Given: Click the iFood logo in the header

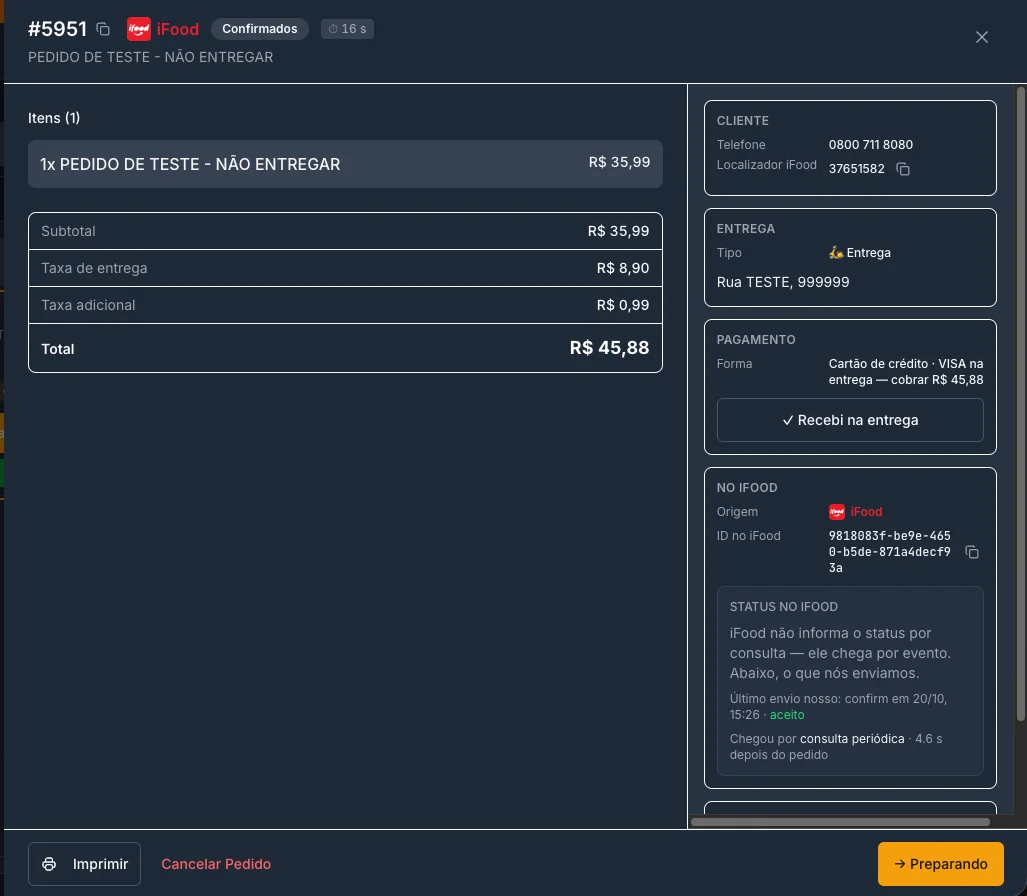Looking at the screenshot, I should (138, 29).
